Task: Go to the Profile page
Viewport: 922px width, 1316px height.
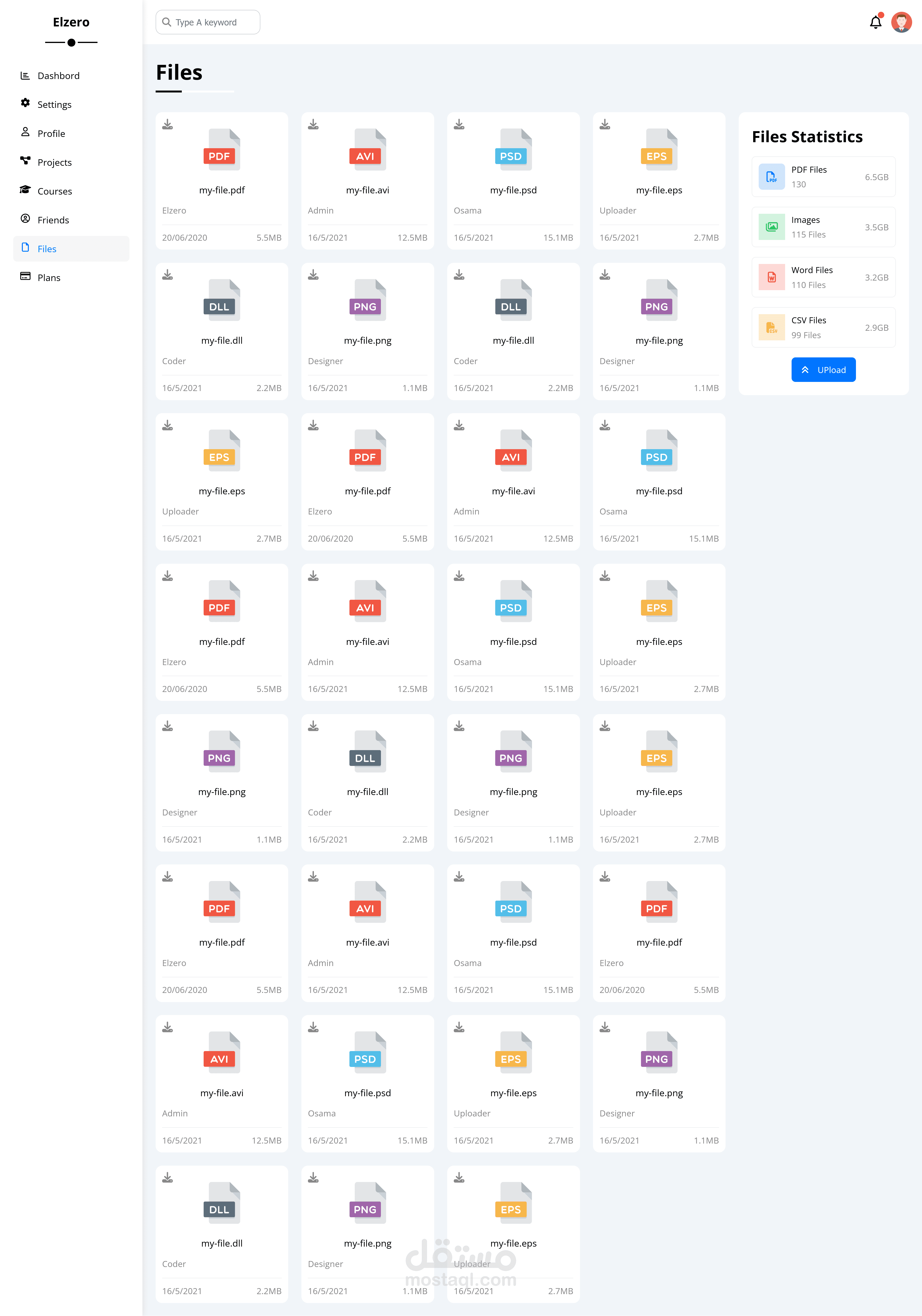Action: tap(51, 134)
